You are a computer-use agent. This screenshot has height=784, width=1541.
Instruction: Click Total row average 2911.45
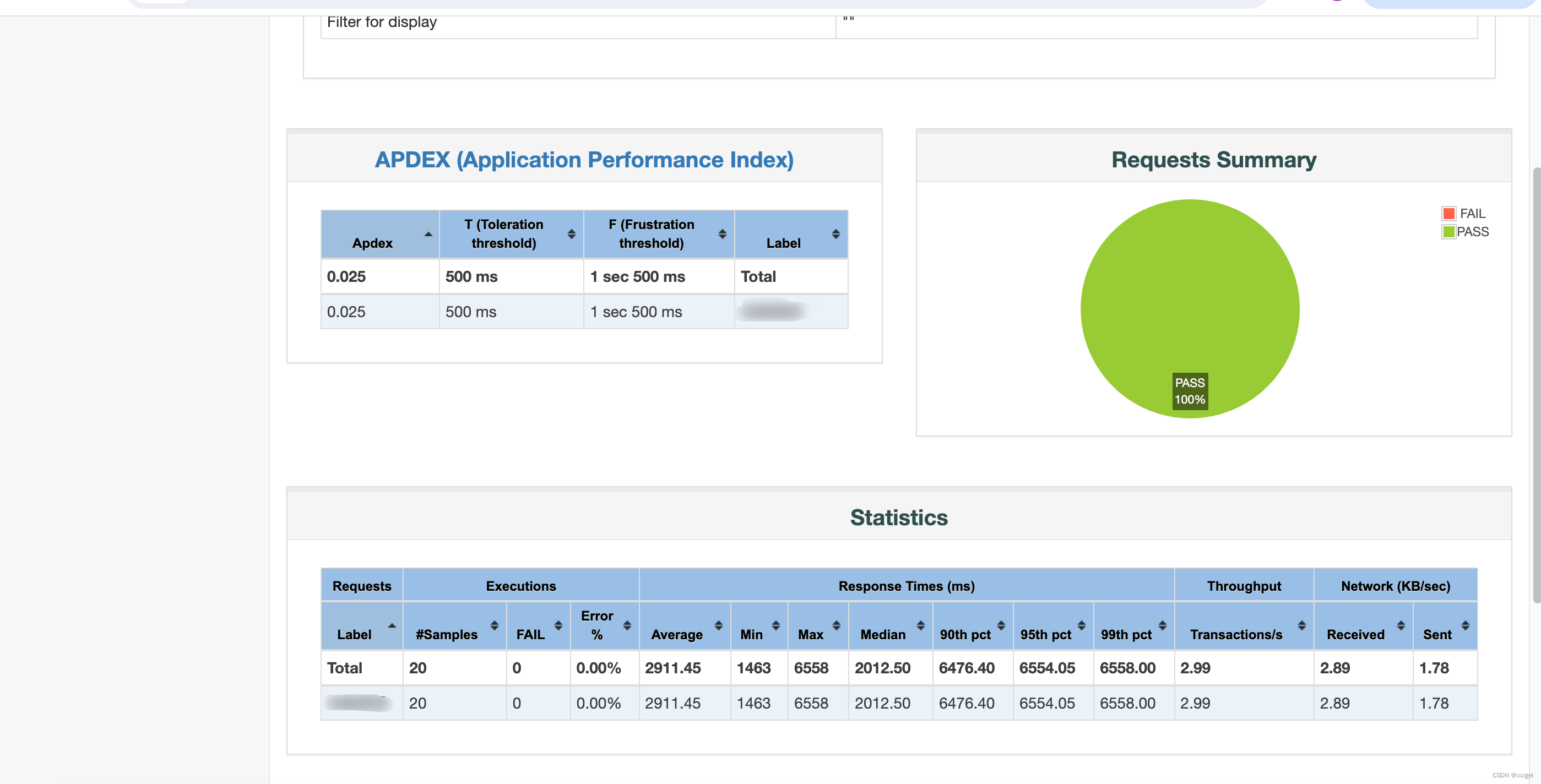(x=673, y=667)
